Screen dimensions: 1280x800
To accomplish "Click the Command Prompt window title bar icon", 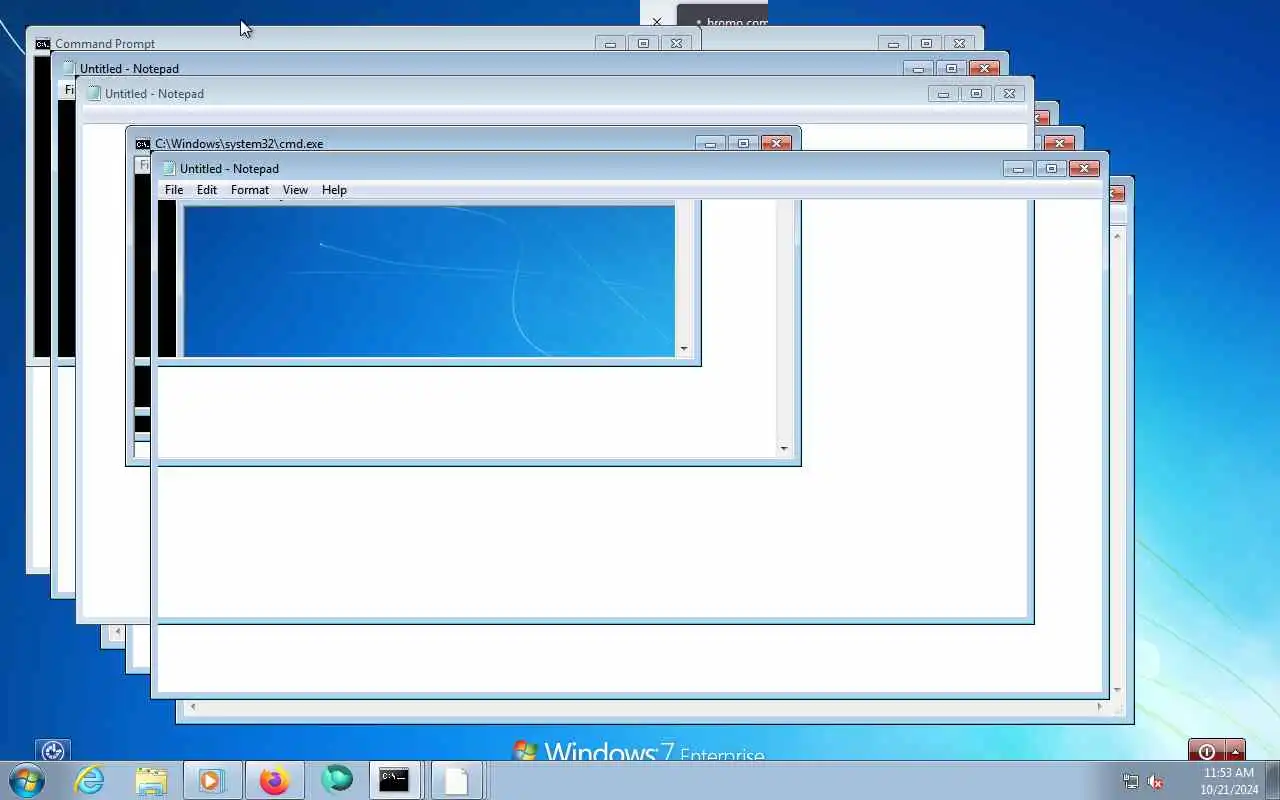I will click(x=43, y=44).
